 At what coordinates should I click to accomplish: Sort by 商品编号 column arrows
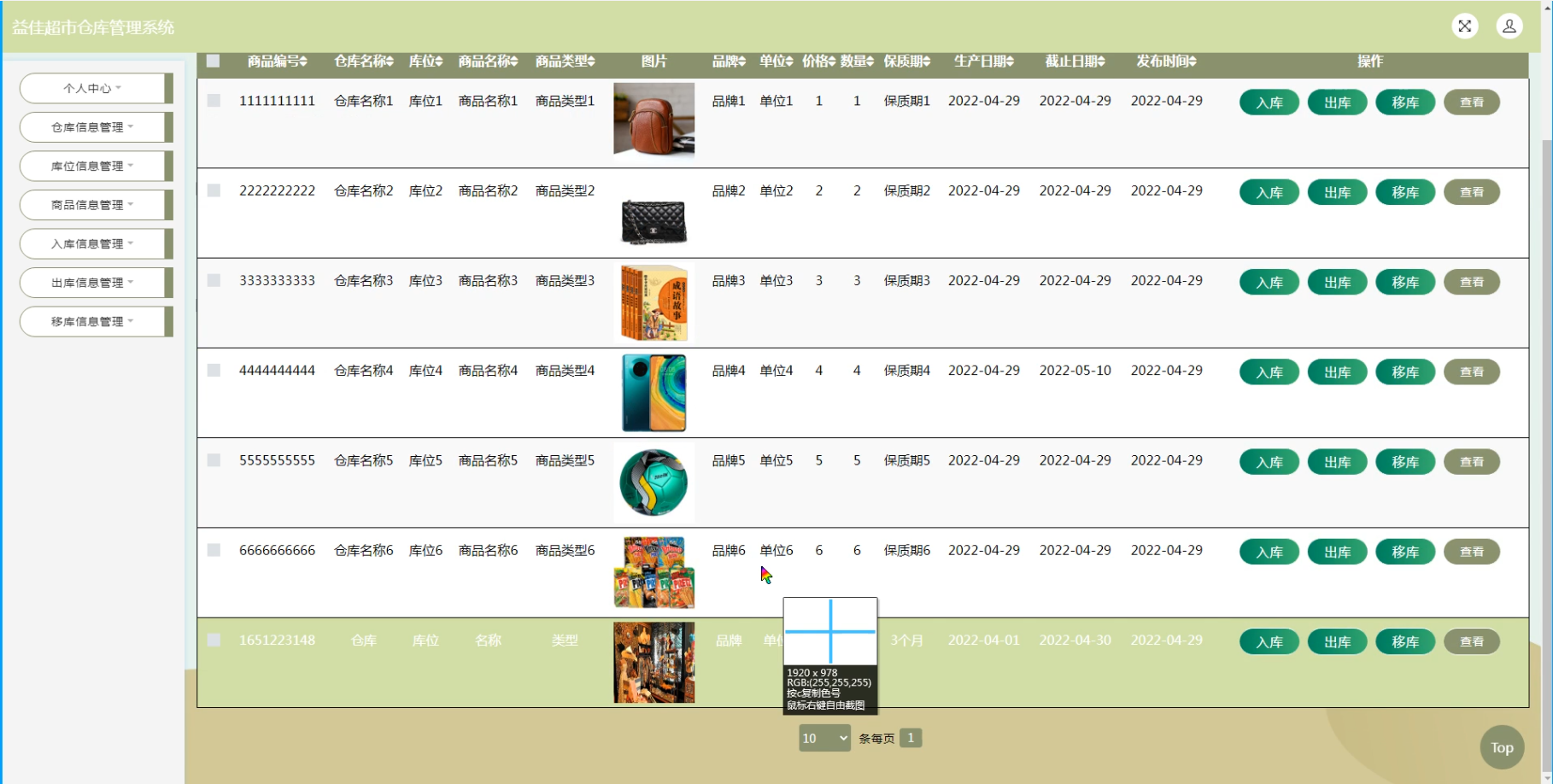[303, 61]
